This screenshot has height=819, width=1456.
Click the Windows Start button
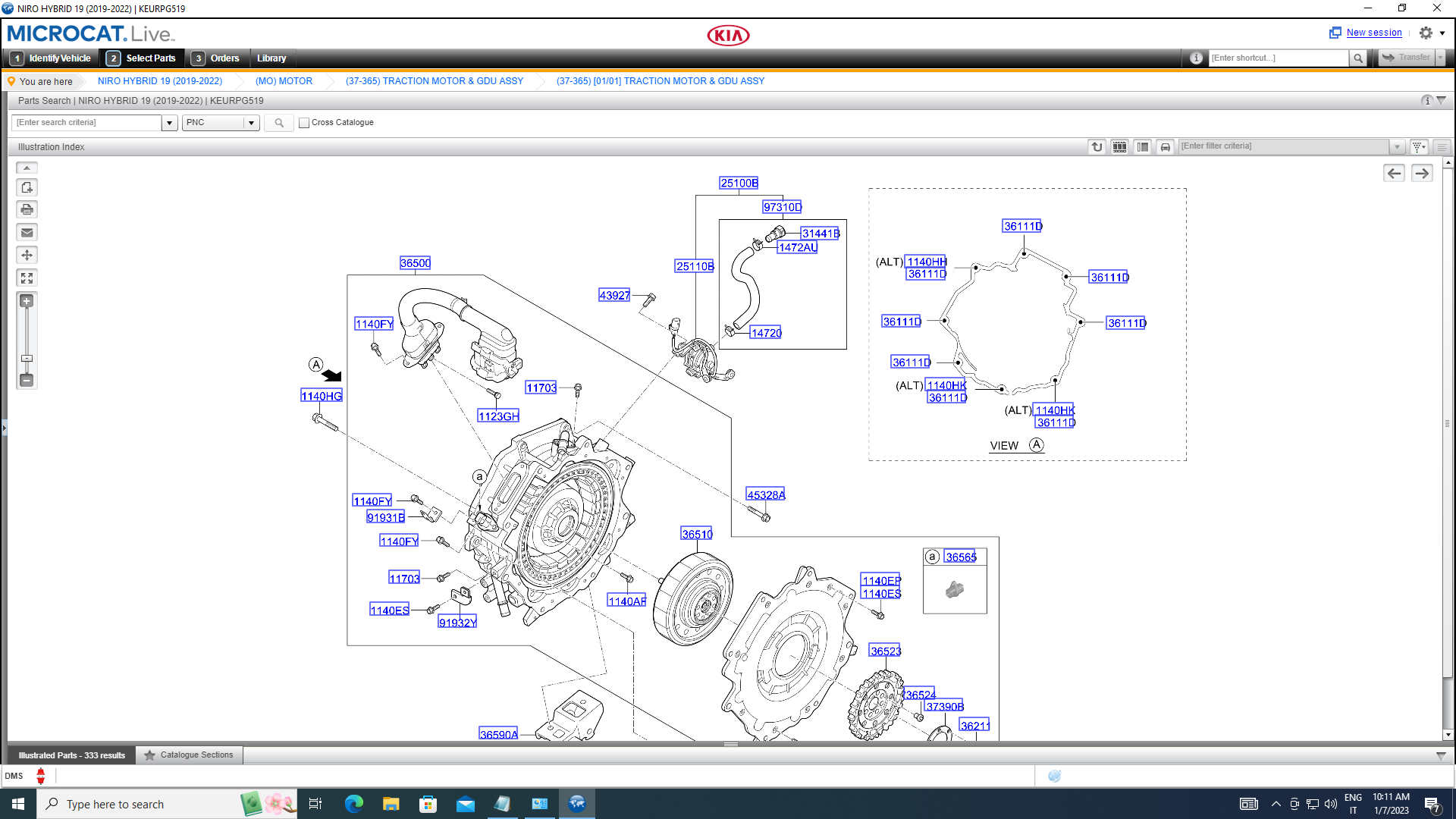pos(18,804)
